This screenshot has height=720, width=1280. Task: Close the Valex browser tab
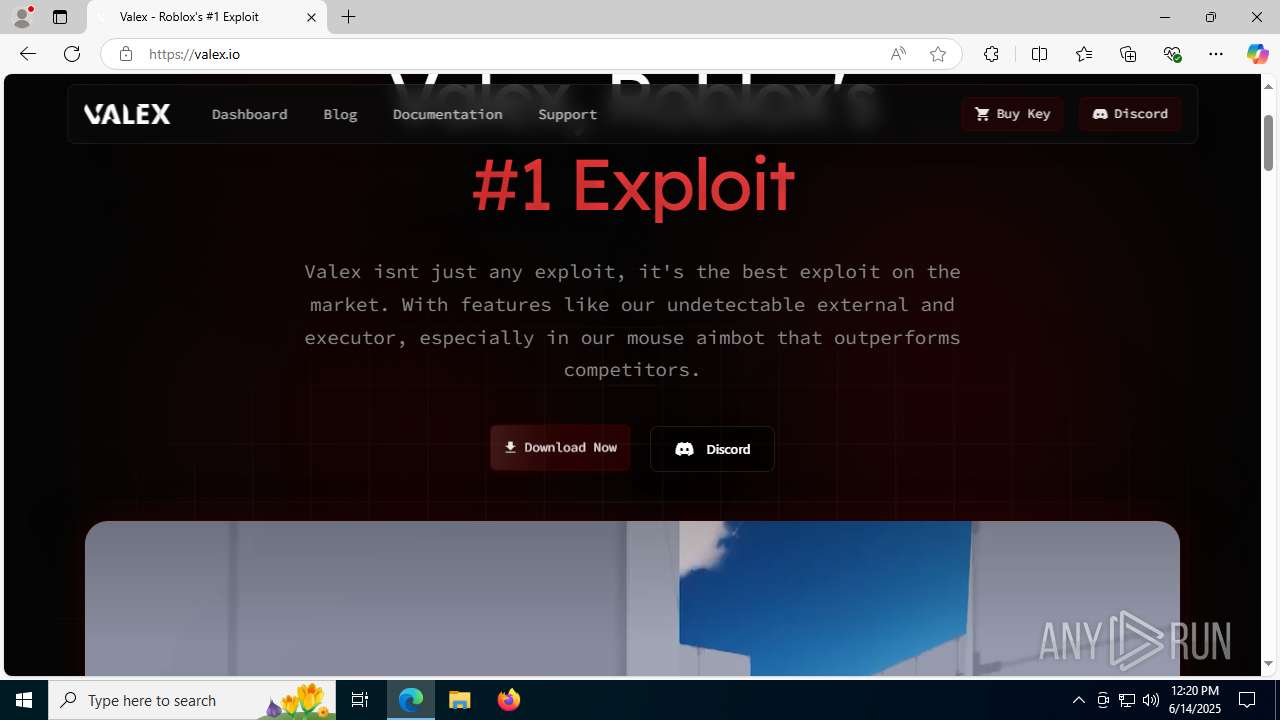coord(311,17)
